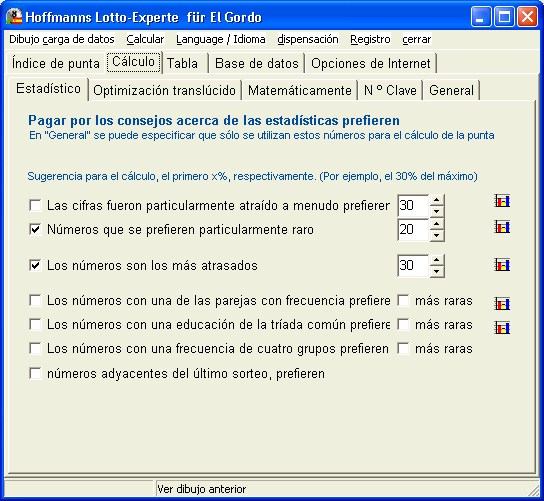Increase the first row percentage spinner
544x501 pixels.
coord(437,200)
